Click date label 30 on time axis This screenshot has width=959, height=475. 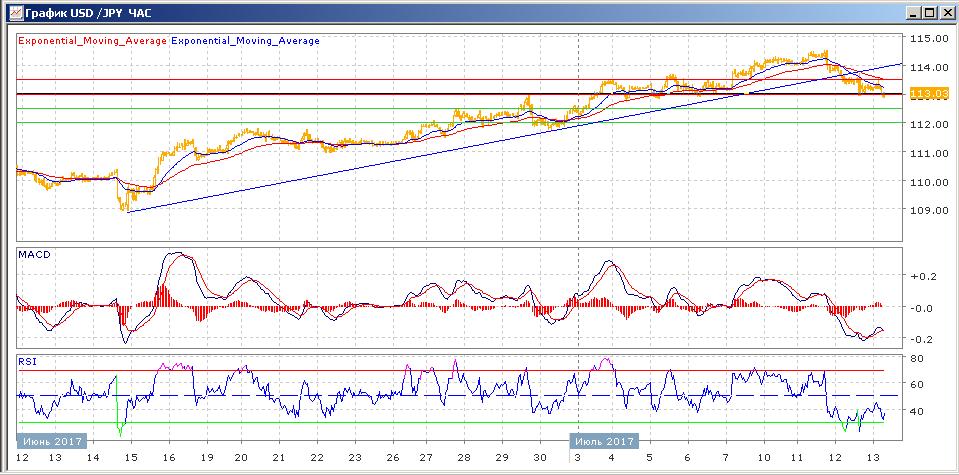point(541,458)
